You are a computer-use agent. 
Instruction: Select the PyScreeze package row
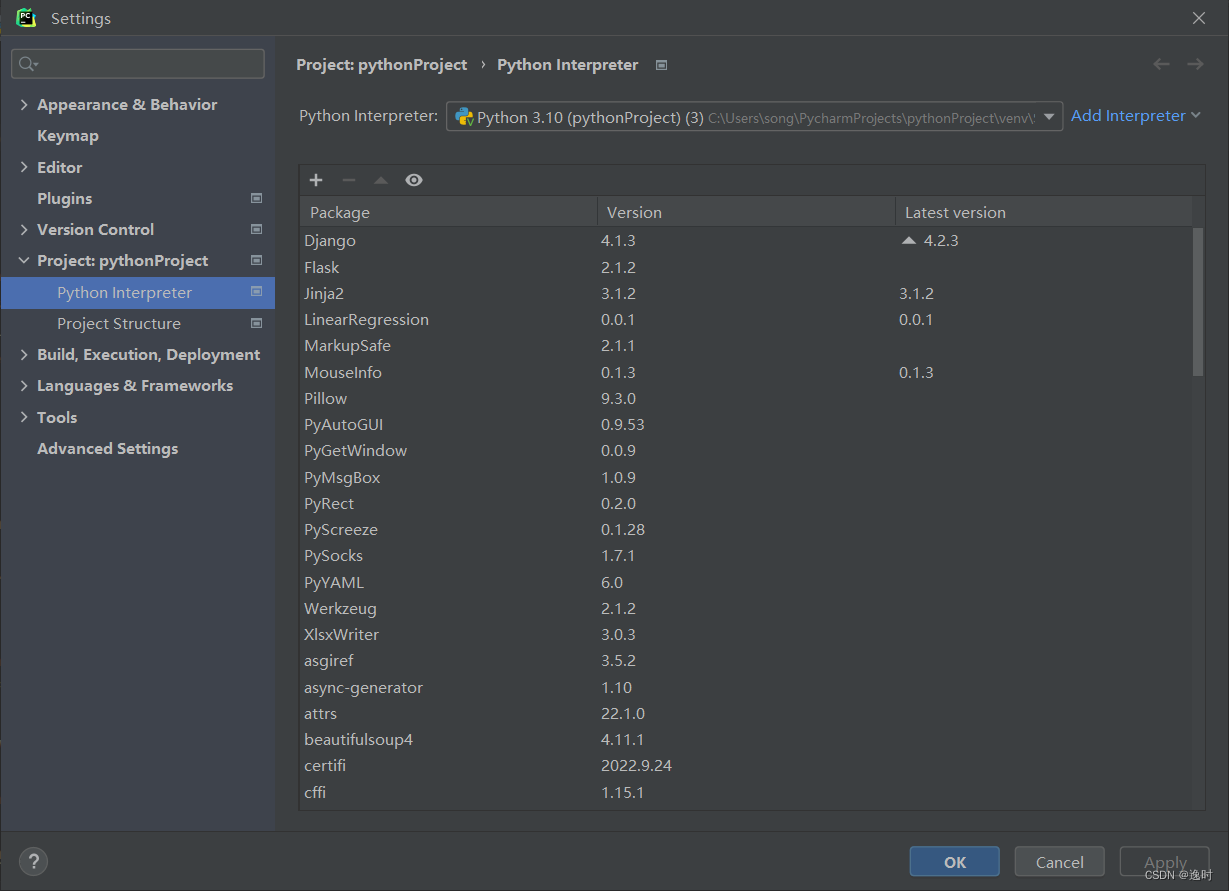746,529
